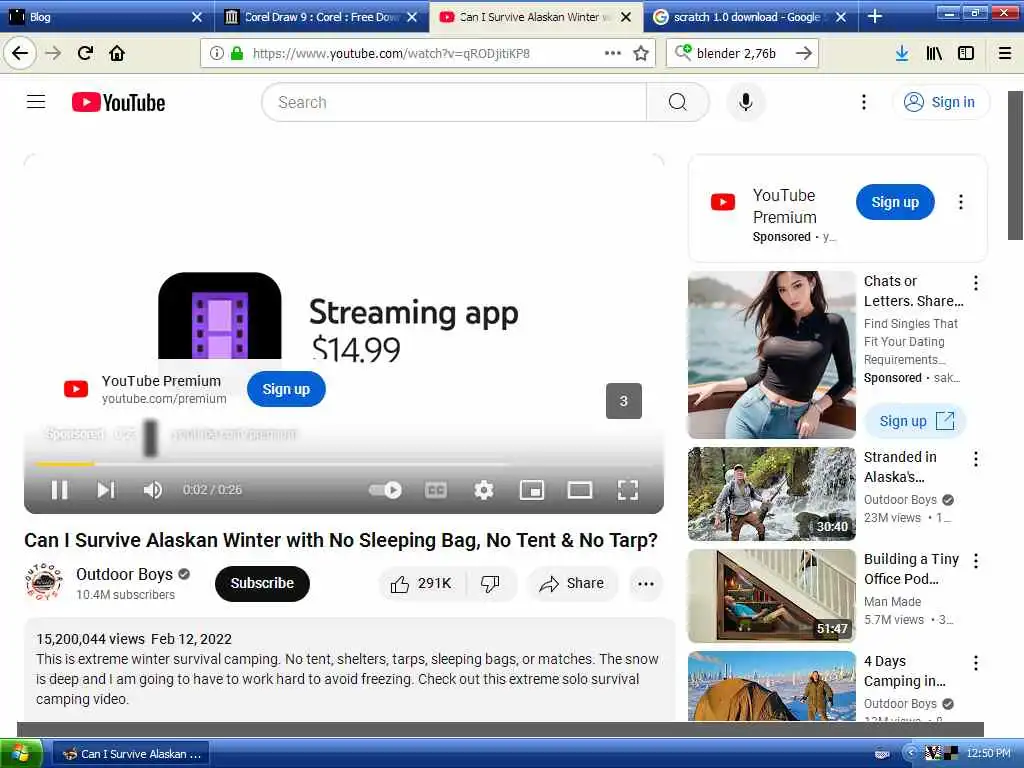Open YouTube guide hamburger menu
The width and height of the screenshot is (1024, 768).
point(36,102)
